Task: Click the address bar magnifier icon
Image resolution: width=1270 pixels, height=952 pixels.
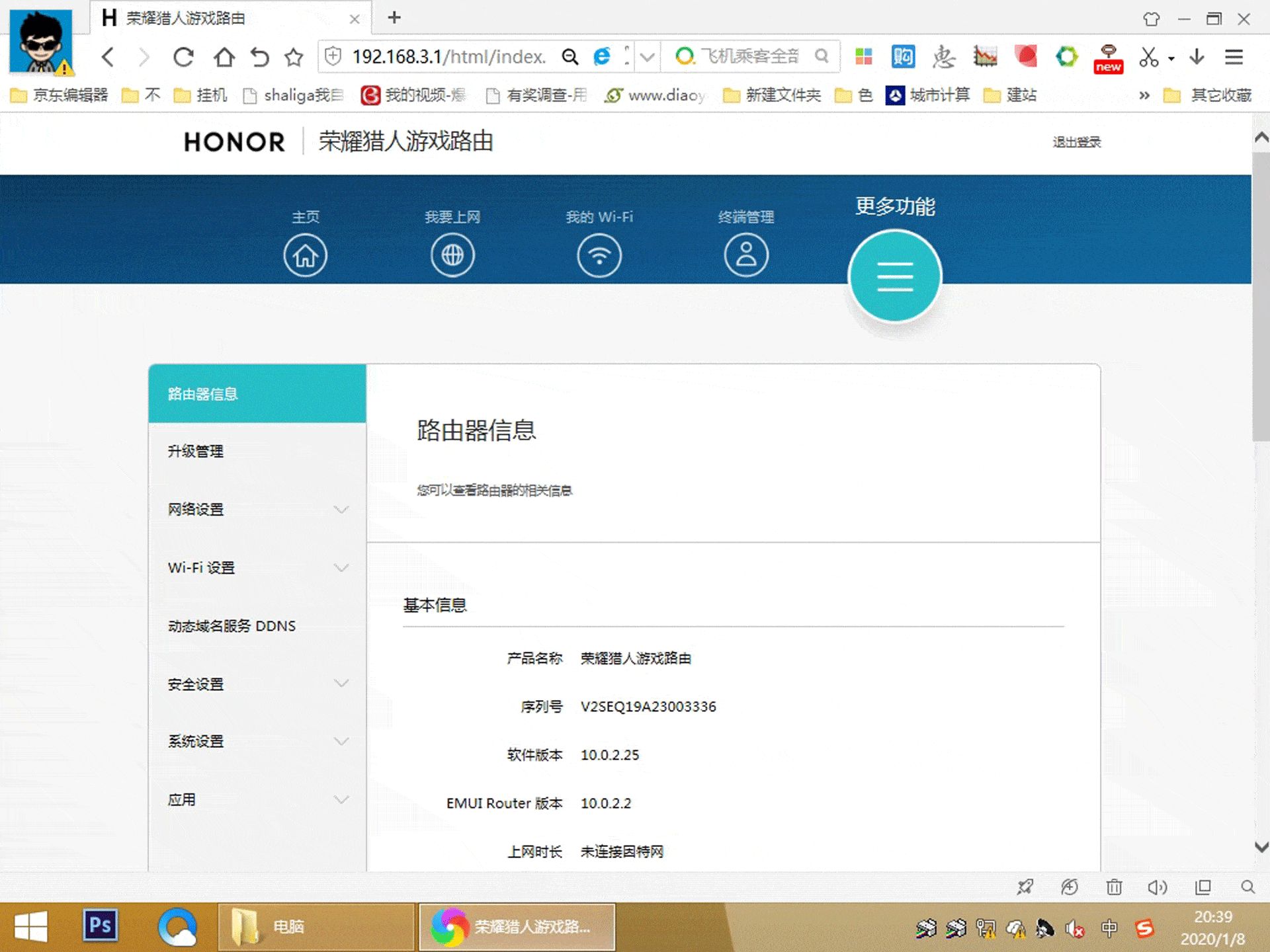Action: [570, 57]
